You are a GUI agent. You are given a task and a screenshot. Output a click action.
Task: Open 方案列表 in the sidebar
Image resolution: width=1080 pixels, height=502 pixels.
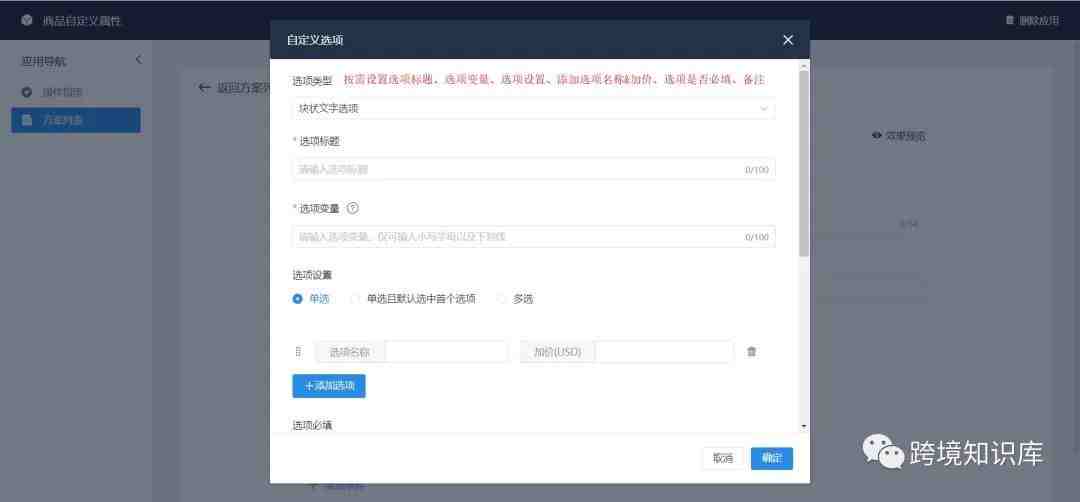tap(76, 120)
